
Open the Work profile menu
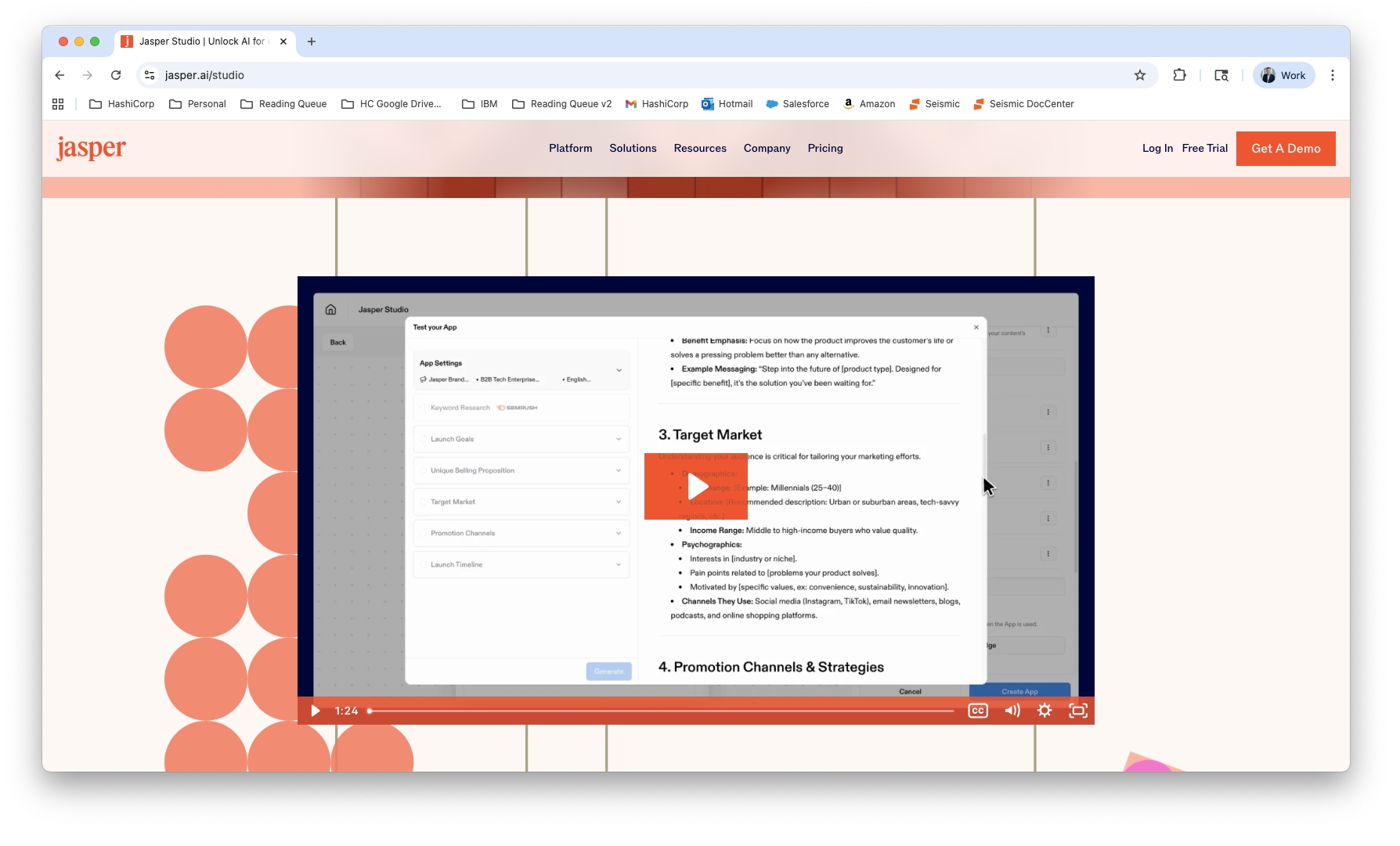1284,75
